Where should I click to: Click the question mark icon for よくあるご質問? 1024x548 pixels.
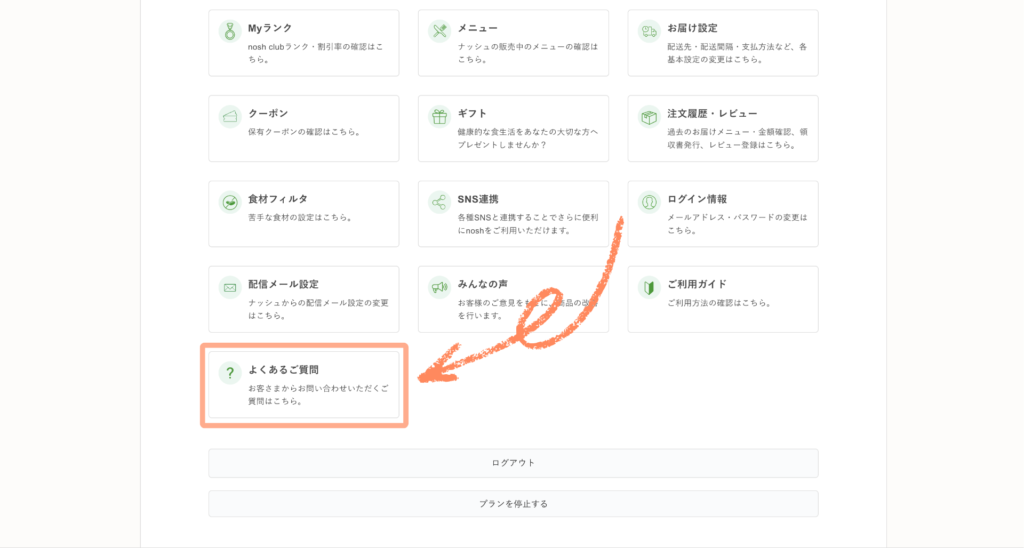pyautogui.click(x=230, y=373)
